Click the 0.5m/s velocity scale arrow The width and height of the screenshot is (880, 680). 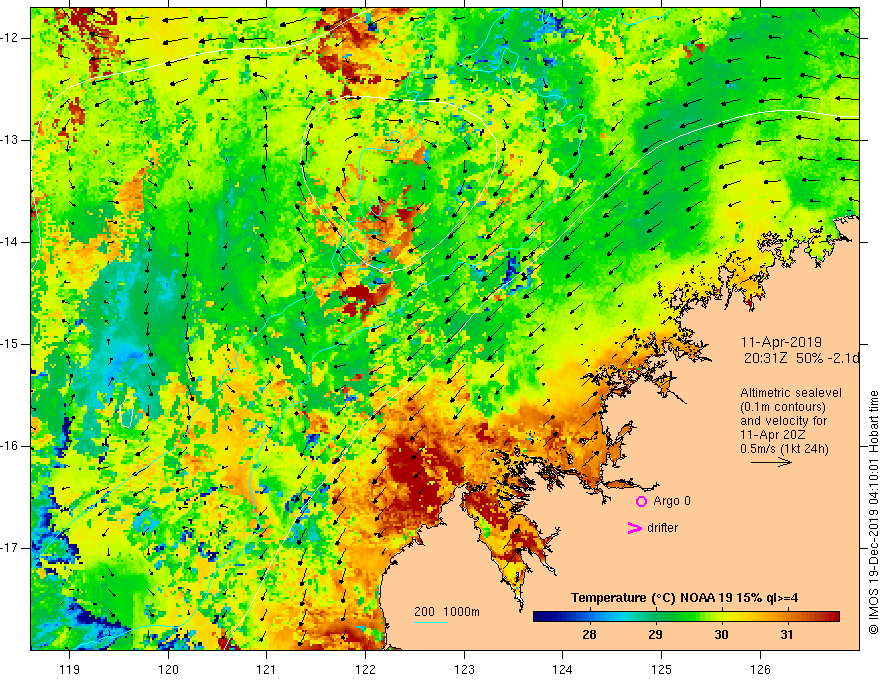pyautogui.click(x=771, y=462)
